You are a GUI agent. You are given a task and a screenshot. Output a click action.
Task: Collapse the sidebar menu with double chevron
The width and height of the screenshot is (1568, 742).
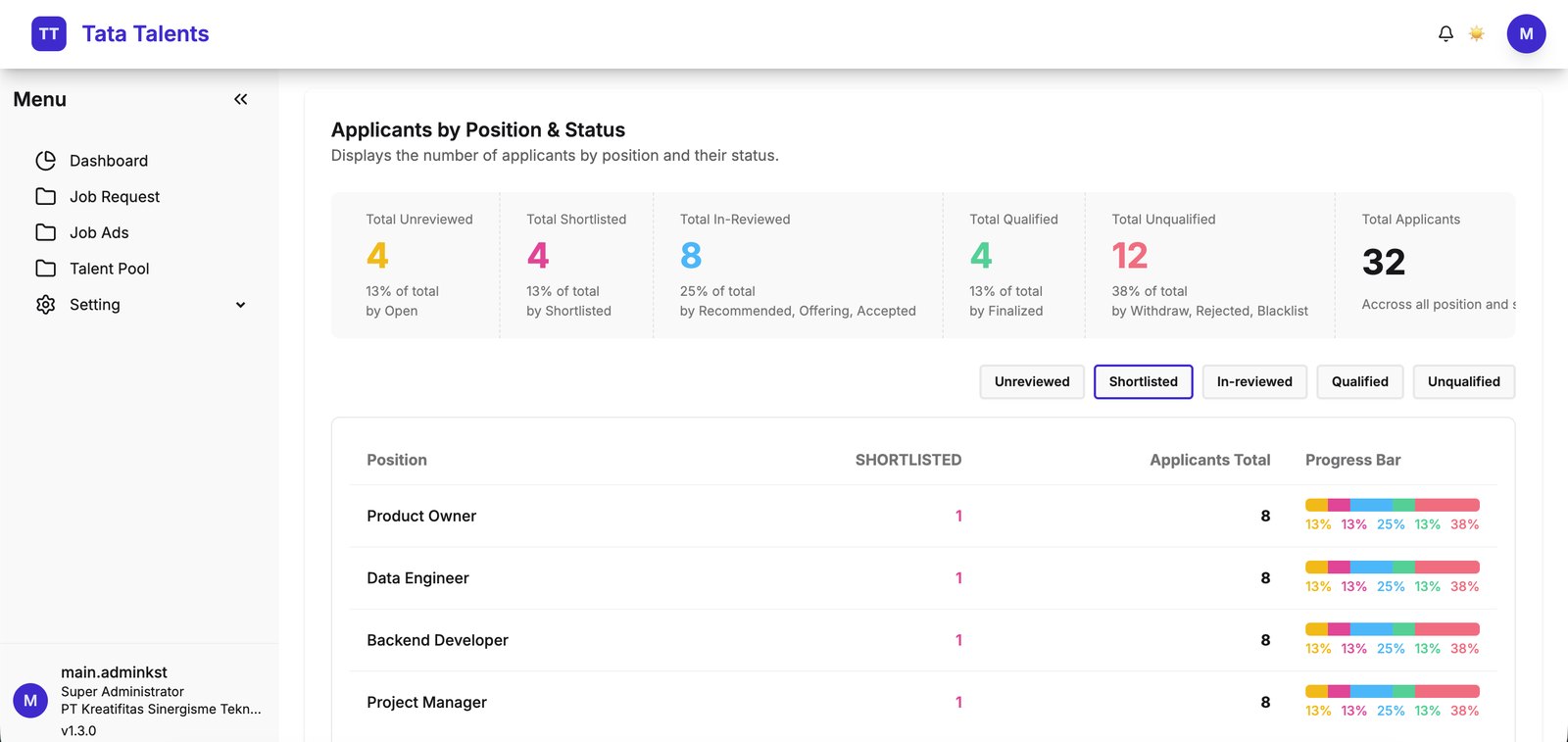coord(241,99)
